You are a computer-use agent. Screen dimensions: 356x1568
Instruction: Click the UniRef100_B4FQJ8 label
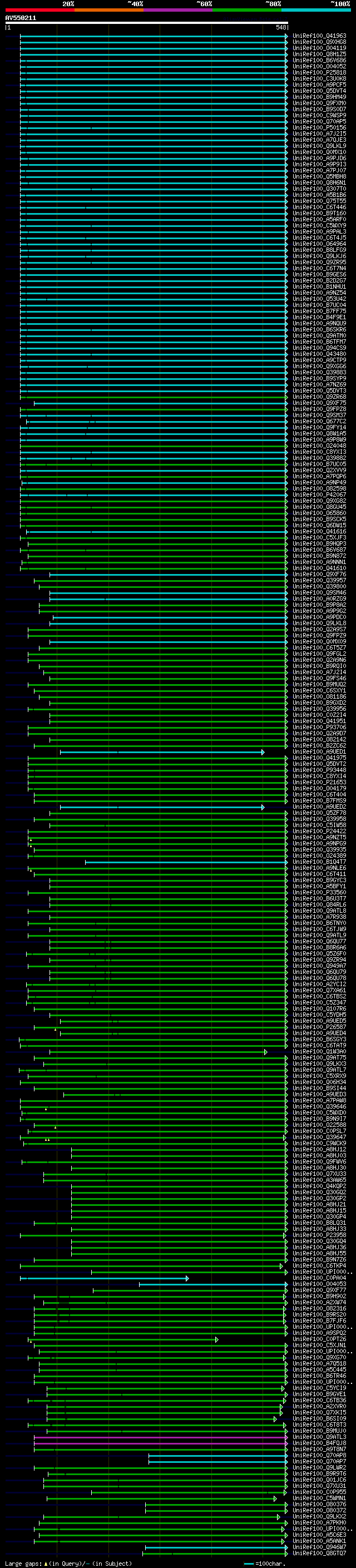point(319,1443)
